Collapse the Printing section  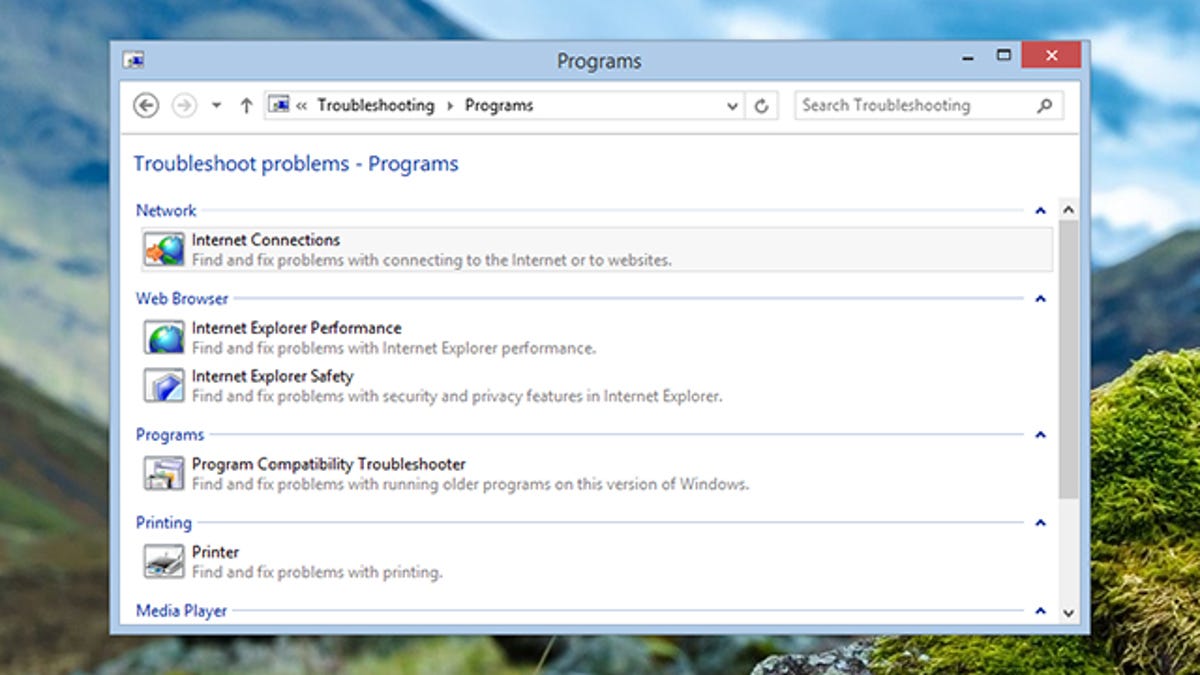1040,523
